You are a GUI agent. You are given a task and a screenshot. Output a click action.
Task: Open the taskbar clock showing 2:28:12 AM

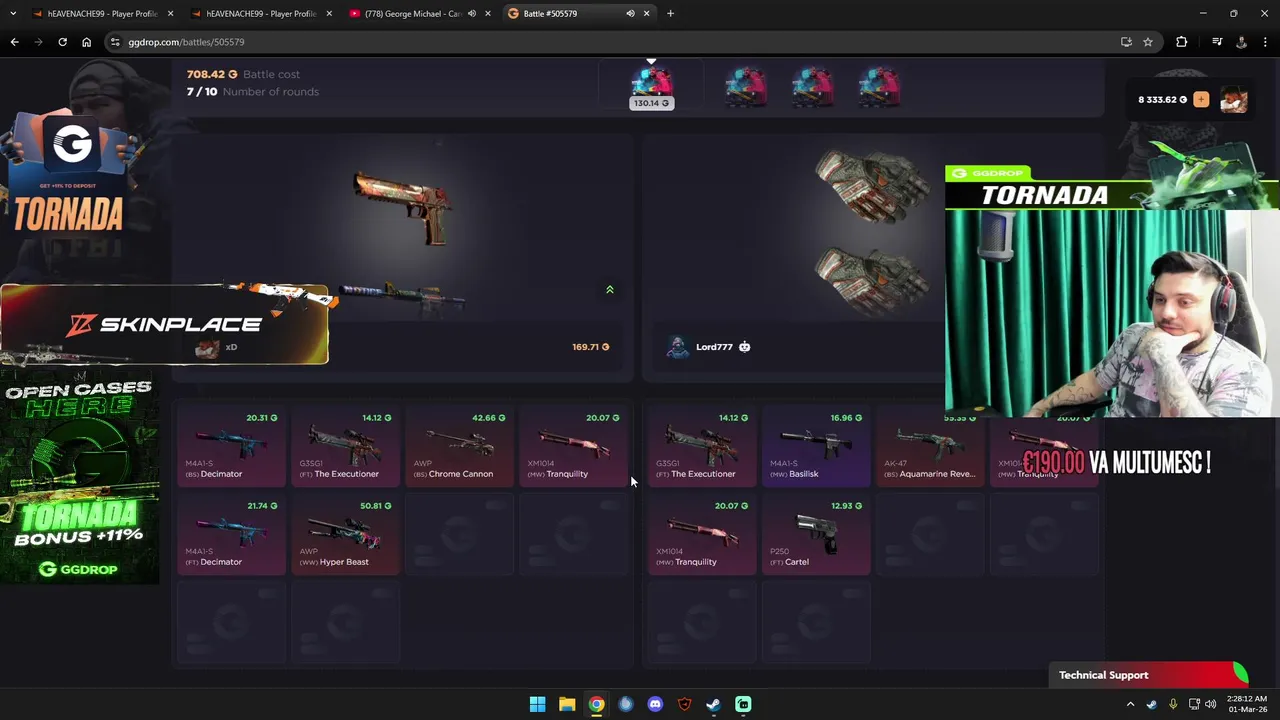[1247, 704]
